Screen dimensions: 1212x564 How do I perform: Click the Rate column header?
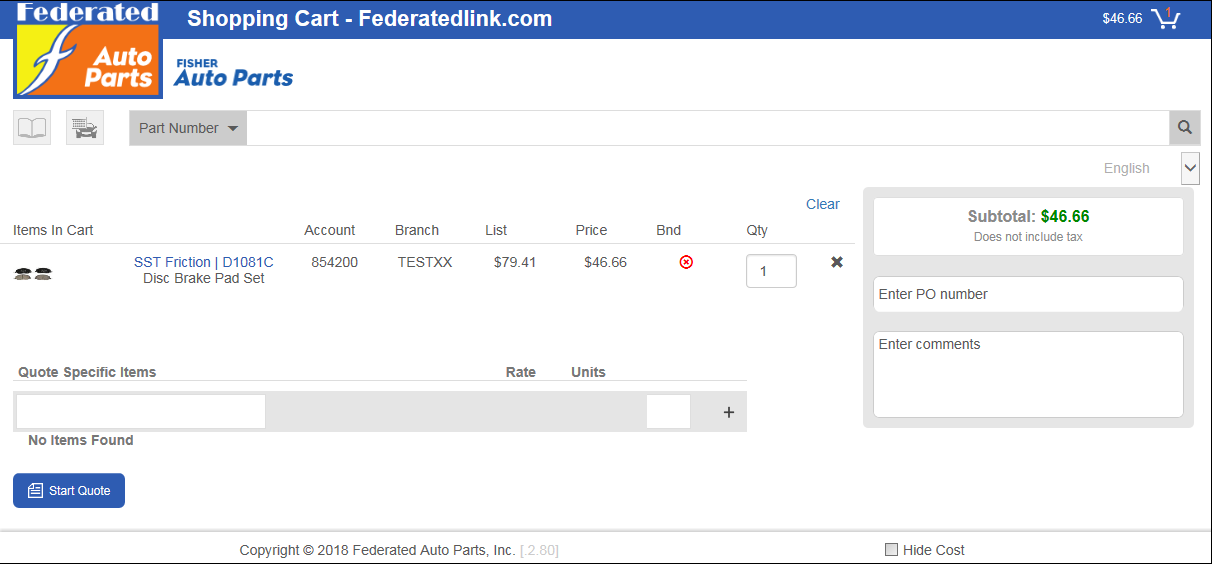click(x=521, y=372)
